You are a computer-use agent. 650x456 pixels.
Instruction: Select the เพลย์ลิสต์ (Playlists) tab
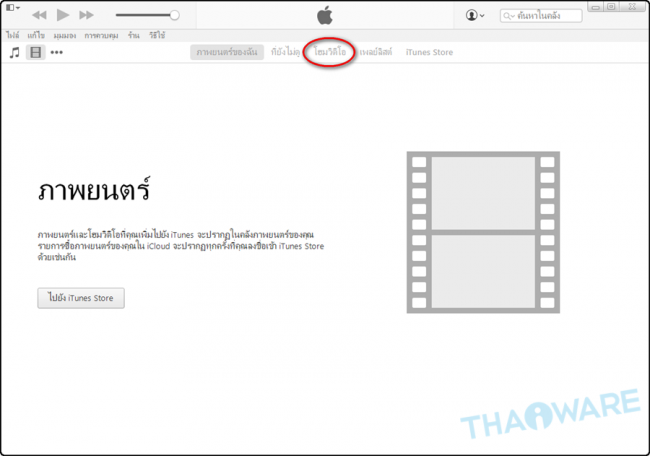(x=376, y=52)
